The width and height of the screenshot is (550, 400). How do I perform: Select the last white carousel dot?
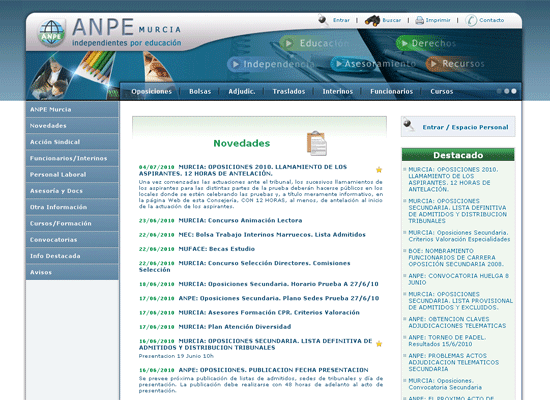click(514, 91)
